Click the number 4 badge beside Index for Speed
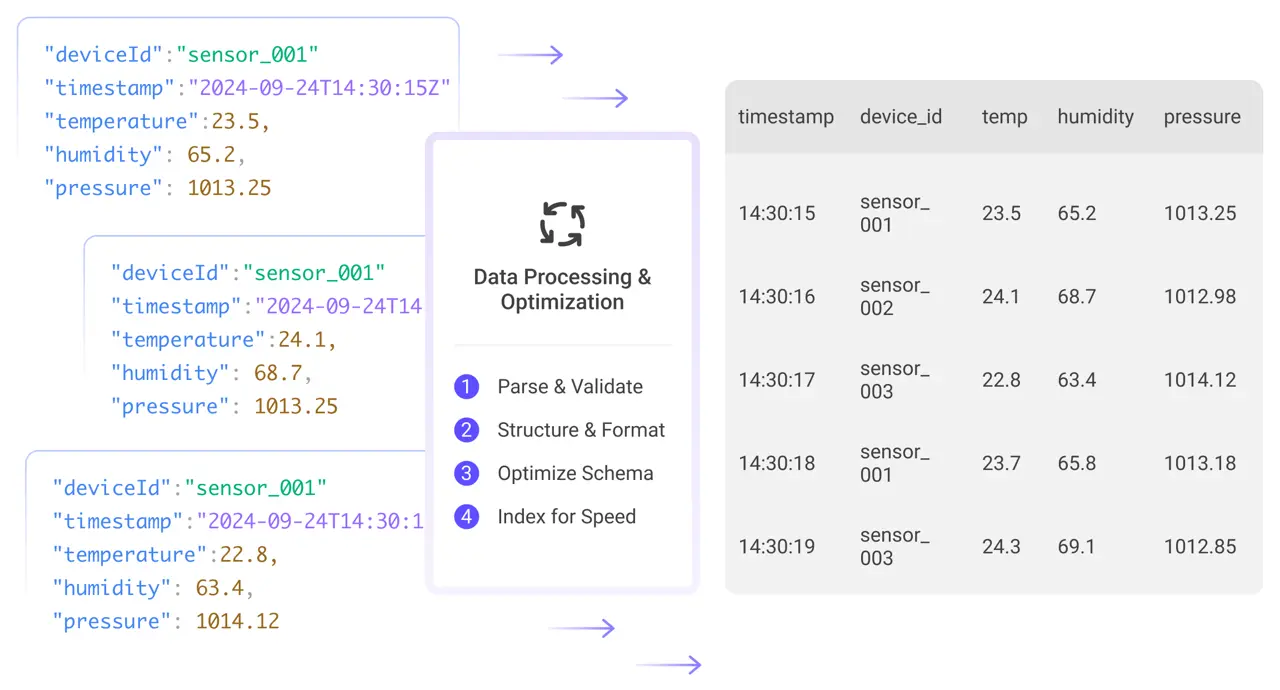The image size is (1280, 690). pyautogui.click(x=466, y=517)
